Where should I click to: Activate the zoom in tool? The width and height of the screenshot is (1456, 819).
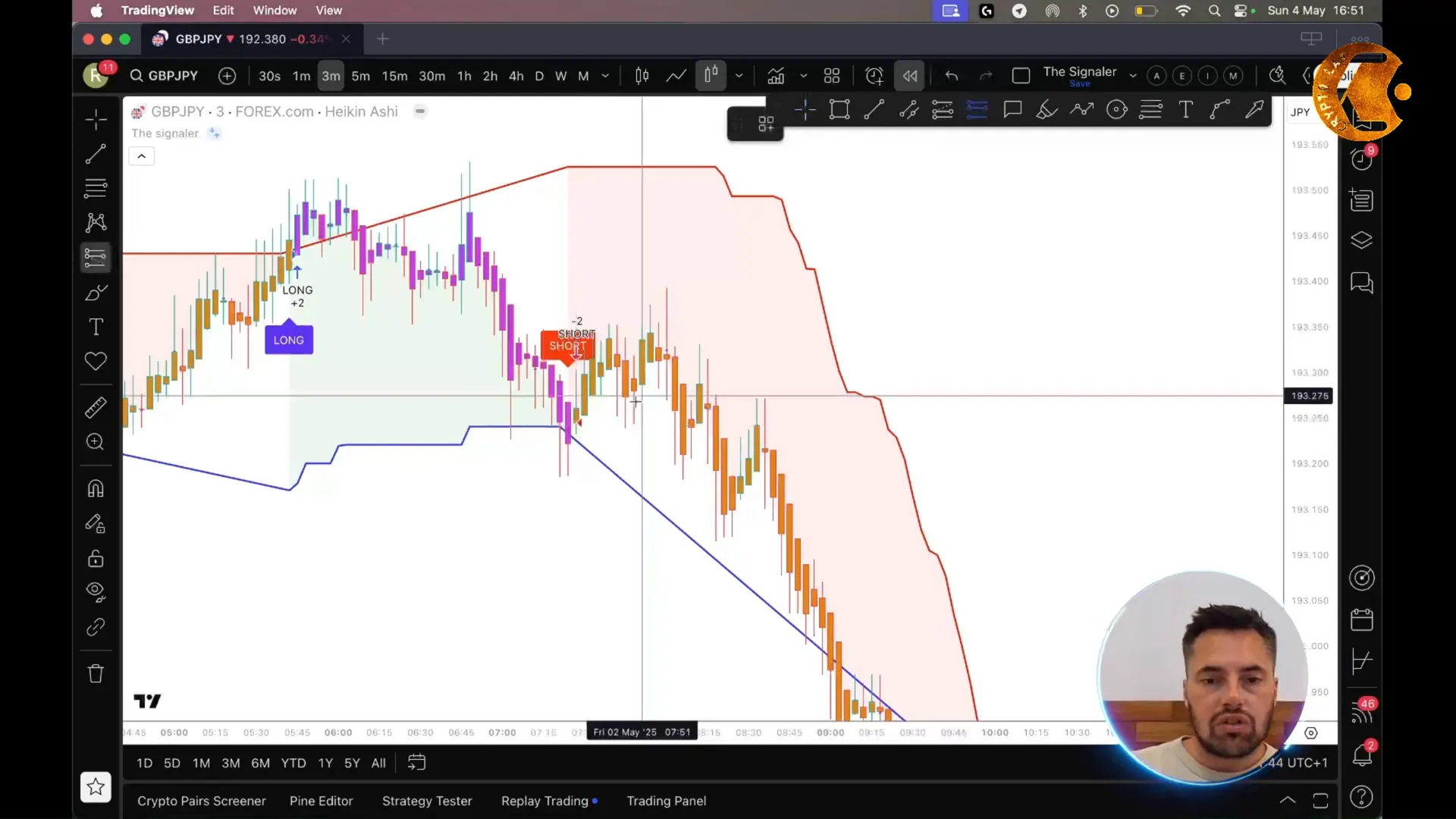coord(96,442)
